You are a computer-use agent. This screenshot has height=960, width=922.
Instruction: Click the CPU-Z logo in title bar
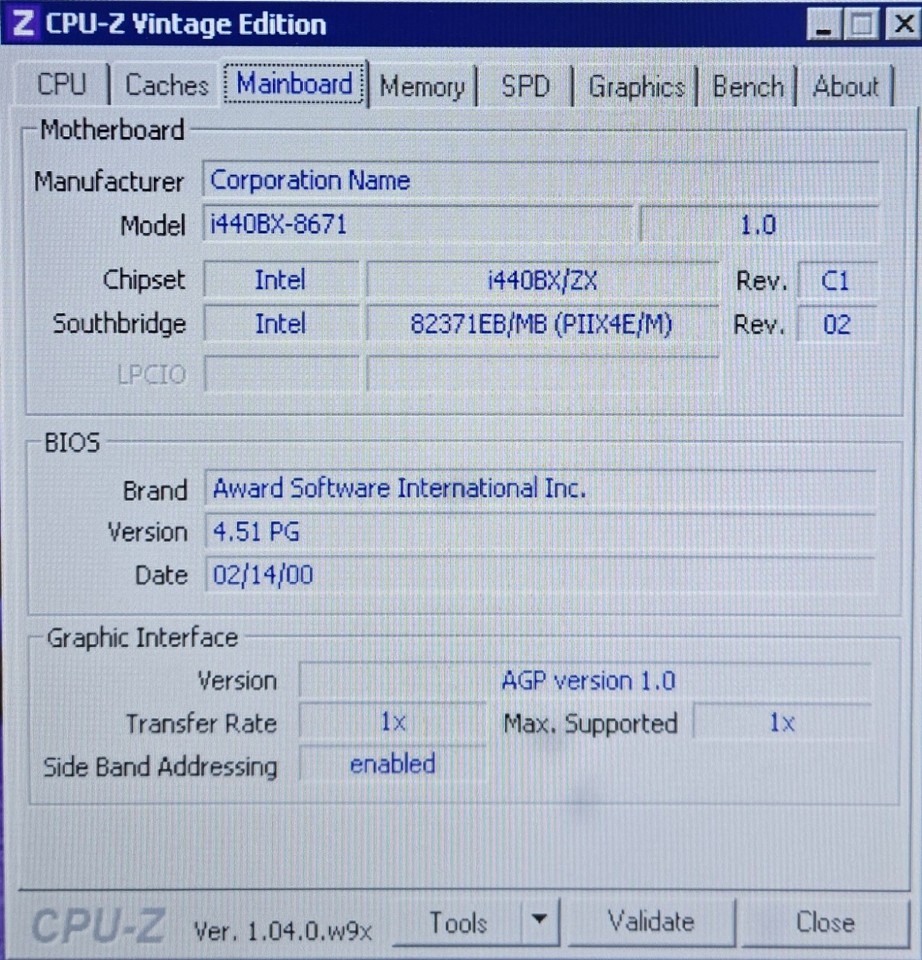20,23
